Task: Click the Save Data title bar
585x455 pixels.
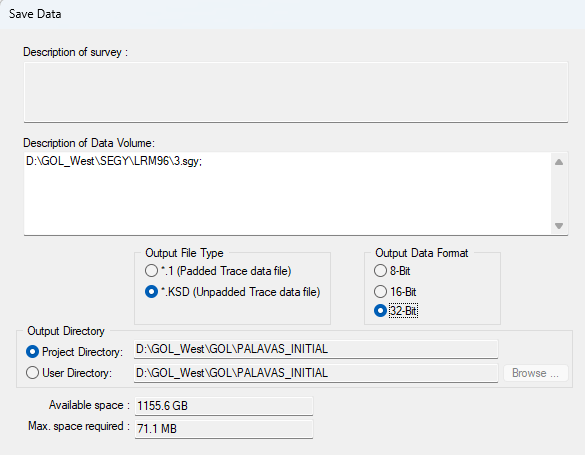Action: [x=292, y=14]
